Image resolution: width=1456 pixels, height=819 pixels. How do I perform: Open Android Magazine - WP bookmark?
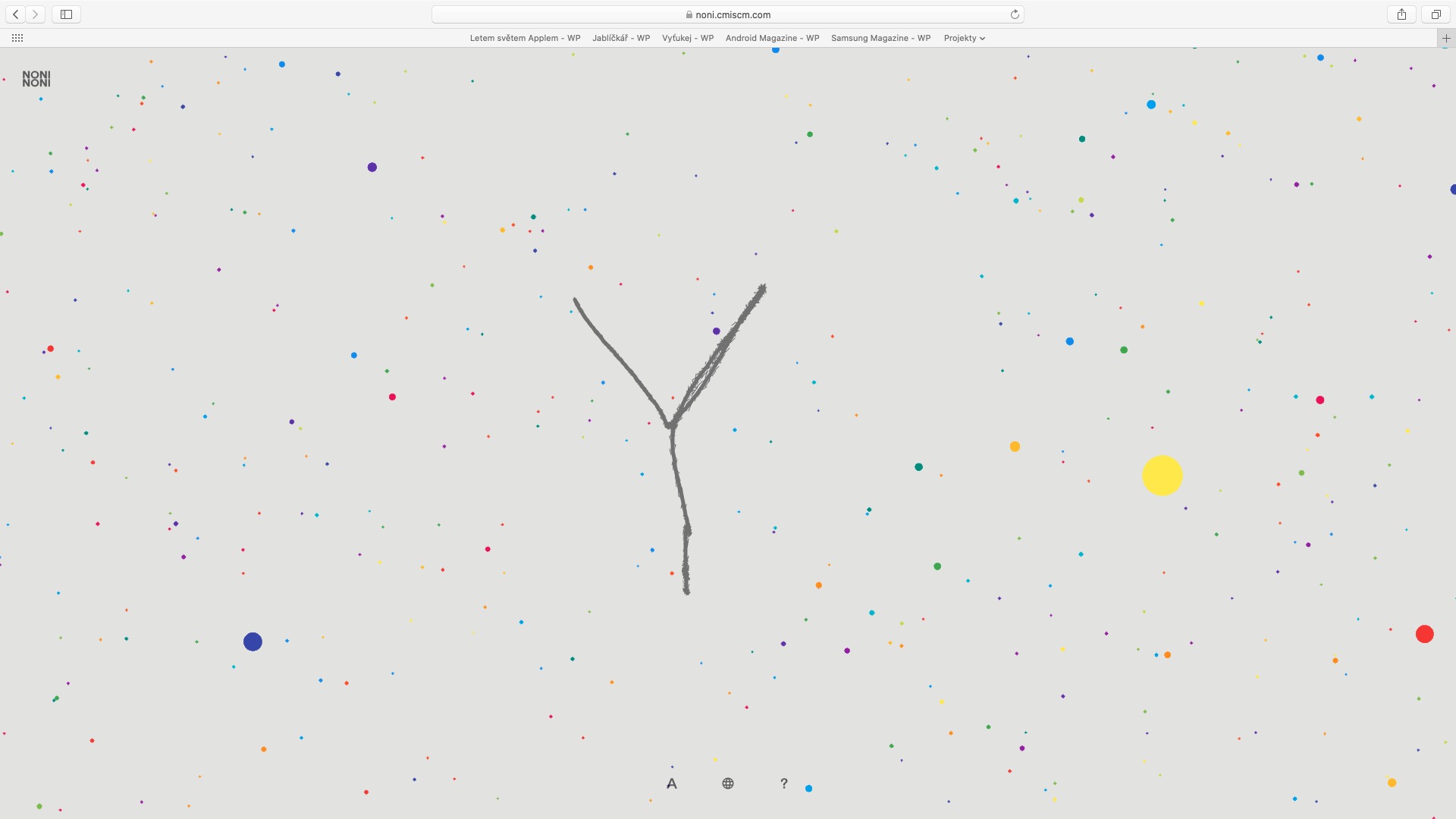772,38
